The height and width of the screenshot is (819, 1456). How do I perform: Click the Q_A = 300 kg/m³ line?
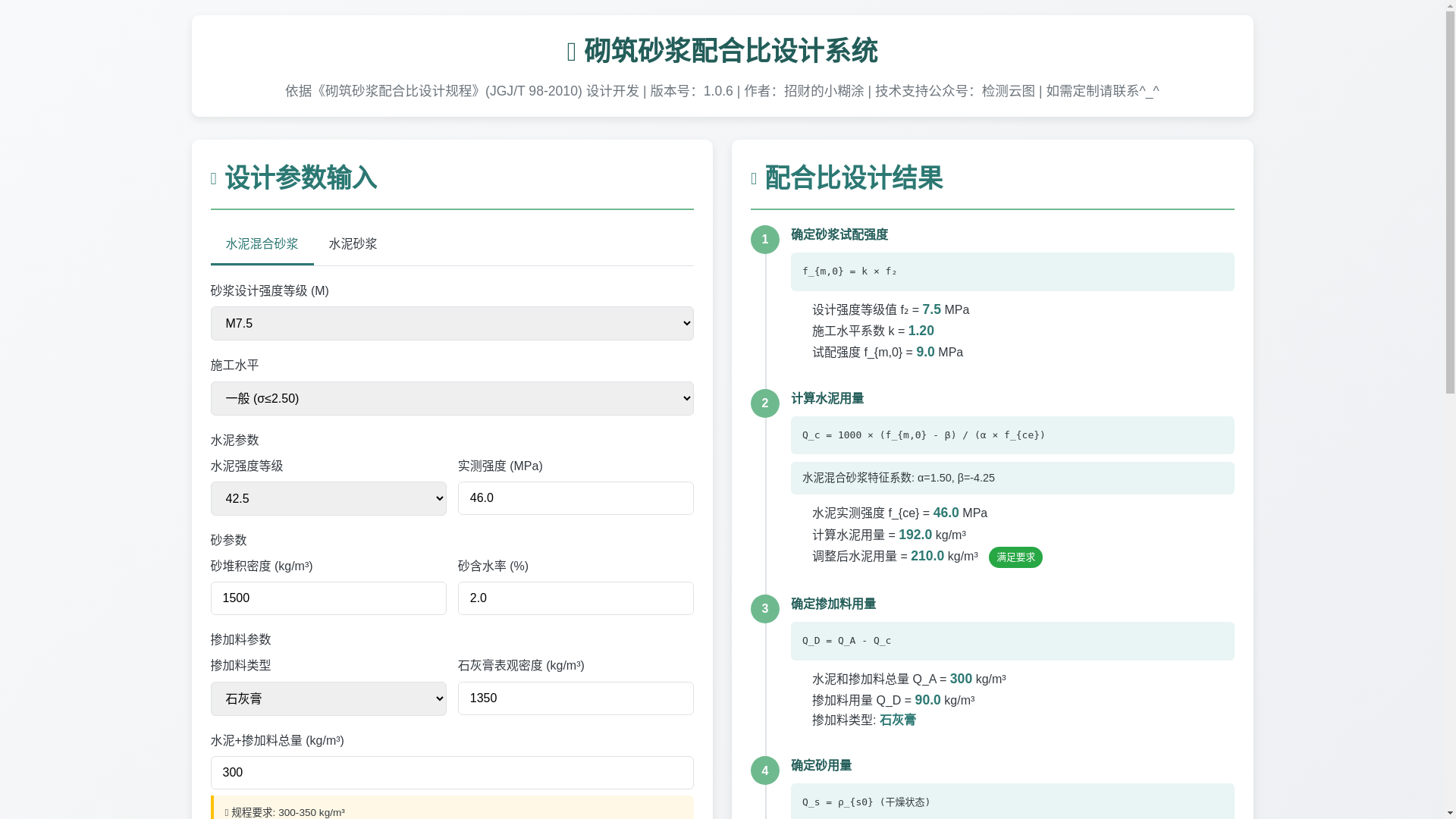click(909, 679)
